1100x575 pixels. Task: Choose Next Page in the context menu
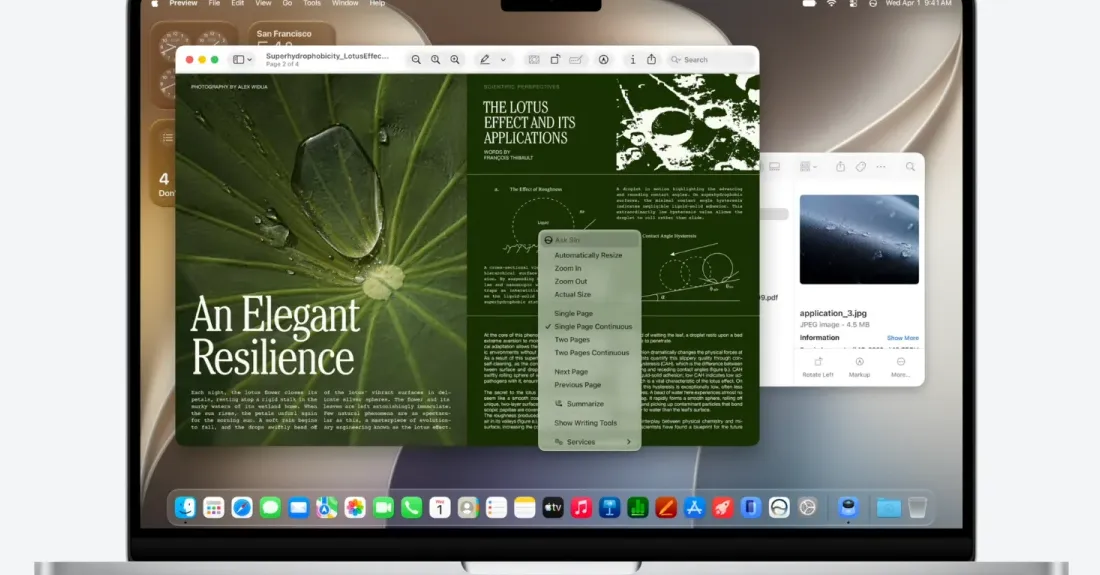(x=571, y=372)
